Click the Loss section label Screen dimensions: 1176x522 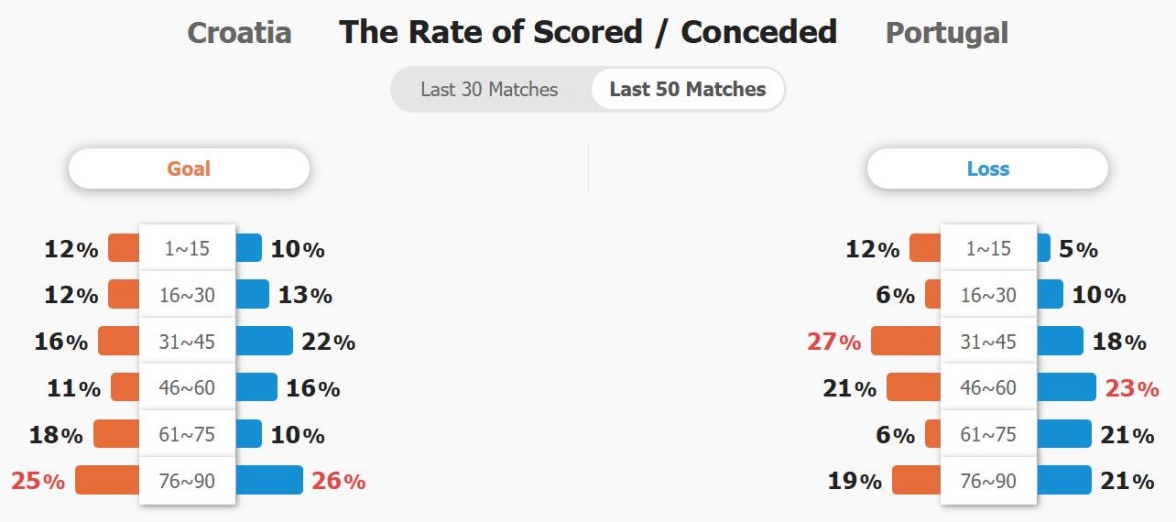(987, 169)
